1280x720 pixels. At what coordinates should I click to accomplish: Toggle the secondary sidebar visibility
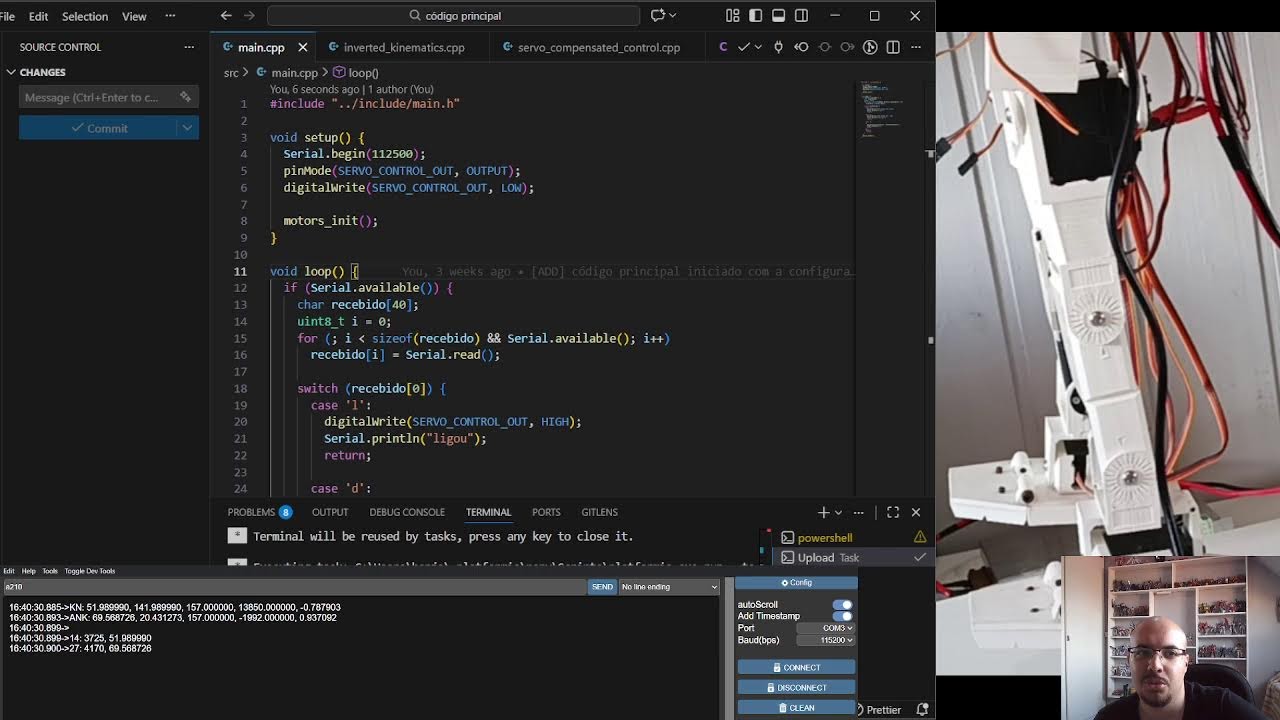click(801, 15)
